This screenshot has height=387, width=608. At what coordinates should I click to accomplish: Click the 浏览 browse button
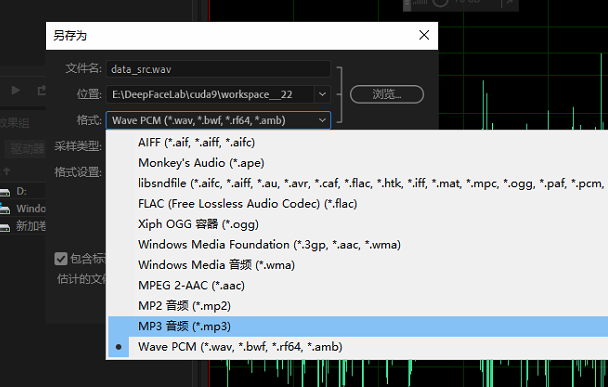[387, 94]
